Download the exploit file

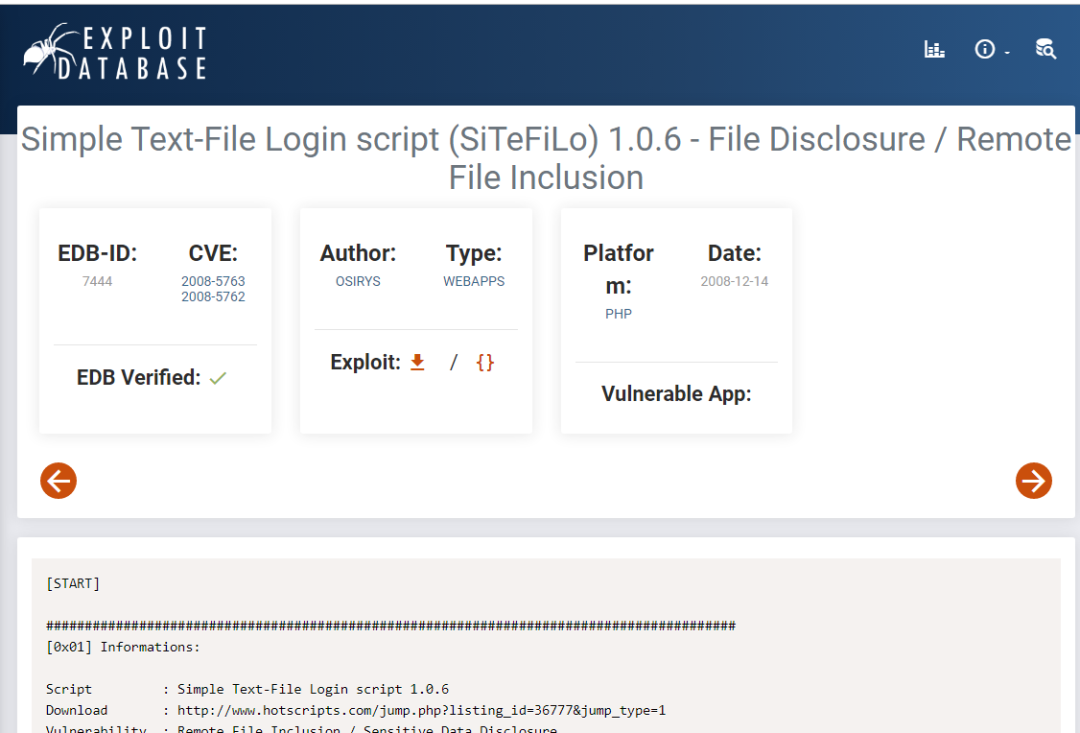417,362
